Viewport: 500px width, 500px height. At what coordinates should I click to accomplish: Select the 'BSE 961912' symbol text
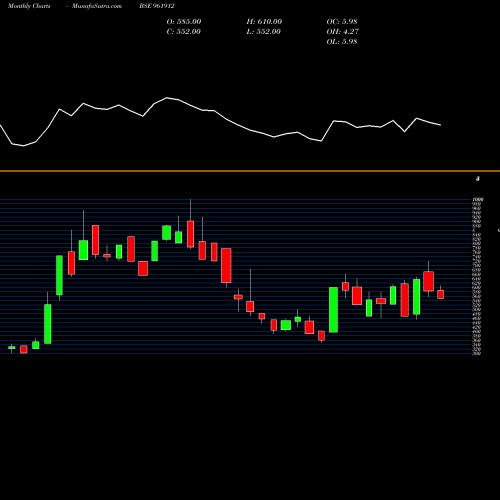pyautogui.click(x=157, y=6)
